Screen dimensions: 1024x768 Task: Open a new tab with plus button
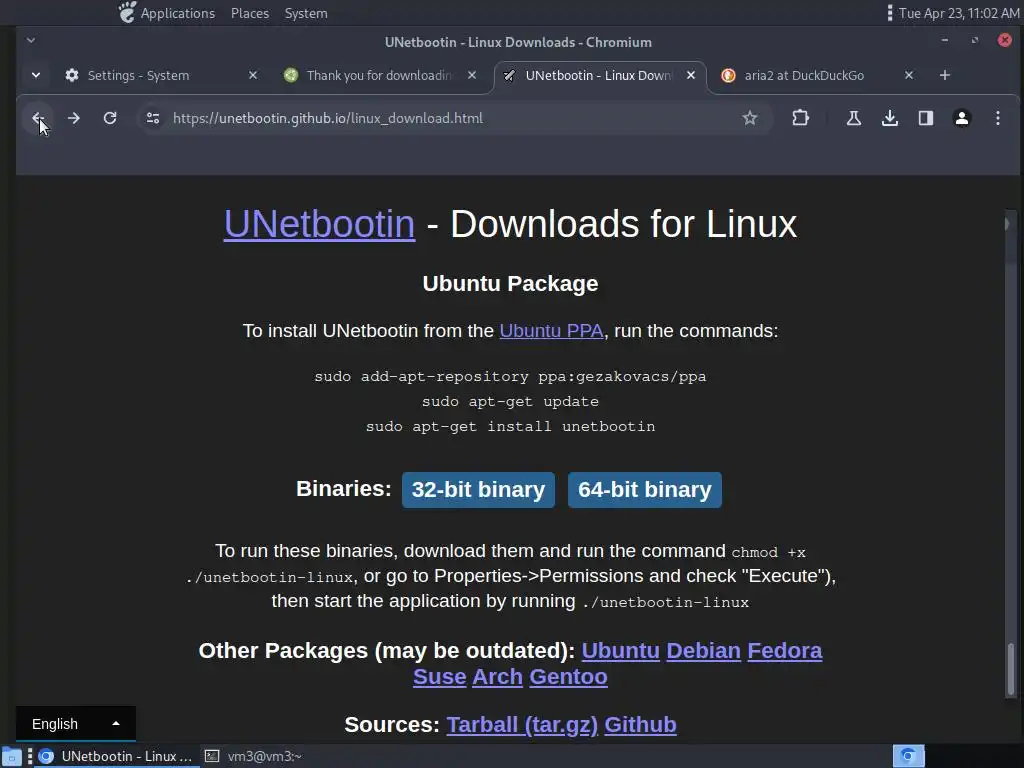[944, 75]
